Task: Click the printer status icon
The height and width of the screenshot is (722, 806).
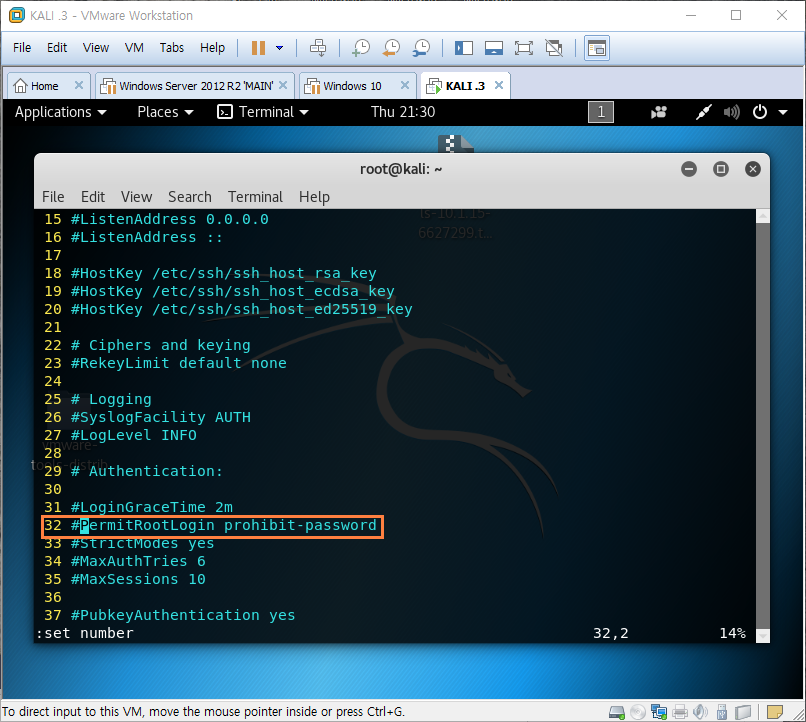Action: click(x=680, y=712)
